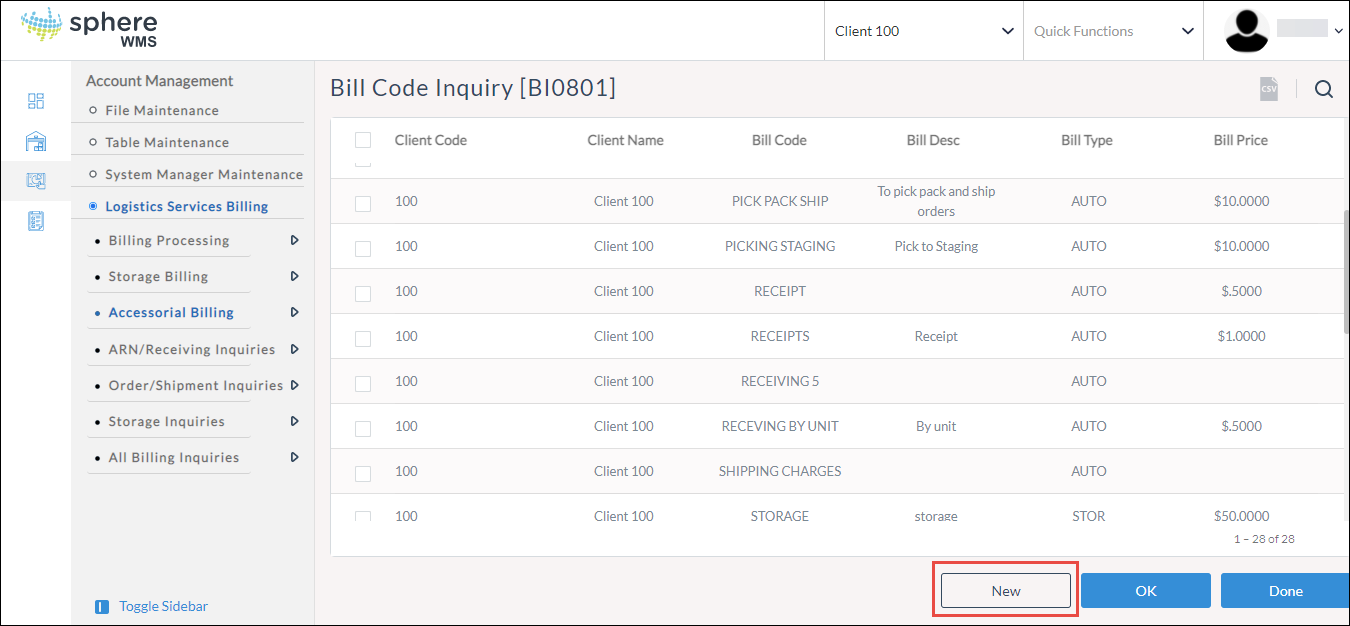The height and width of the screenshot is (626, 1350).
Task: Check the PICK PACK SHIP row checkbox
Action: (x=363, y=203)
